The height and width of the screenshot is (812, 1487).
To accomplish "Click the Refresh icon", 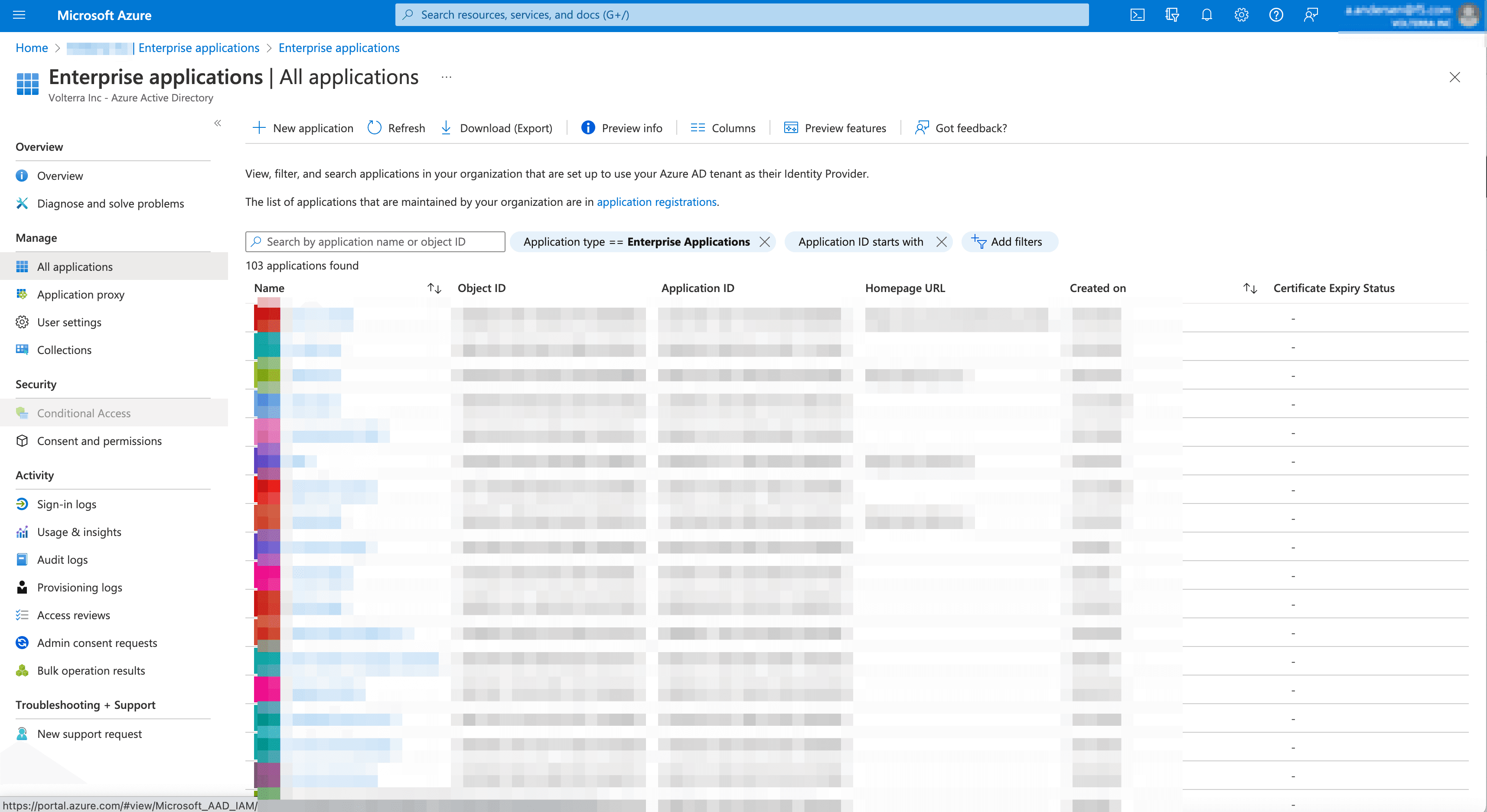I will click(x=375, y=128).
